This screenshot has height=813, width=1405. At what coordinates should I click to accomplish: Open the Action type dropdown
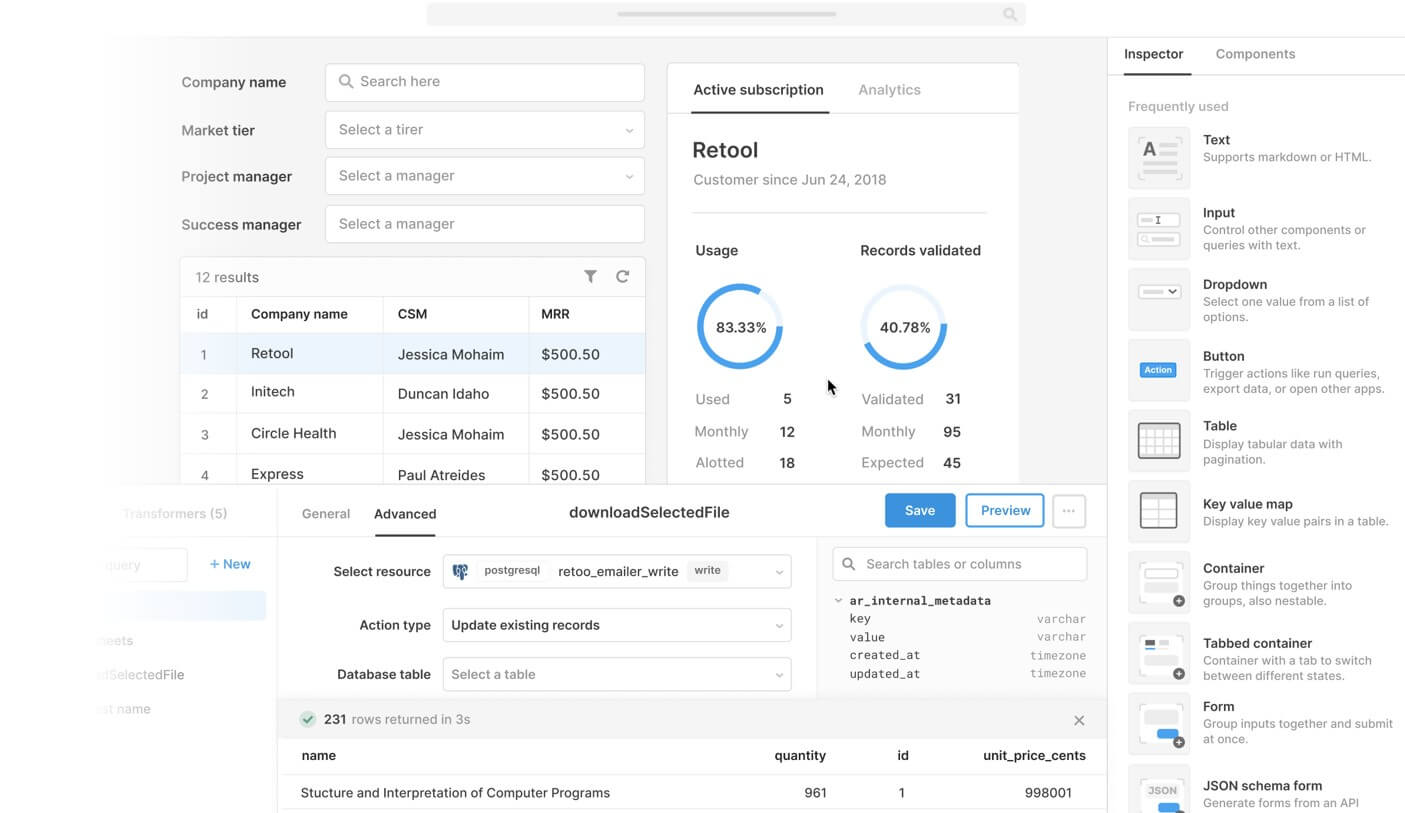[x=616, y=624]
